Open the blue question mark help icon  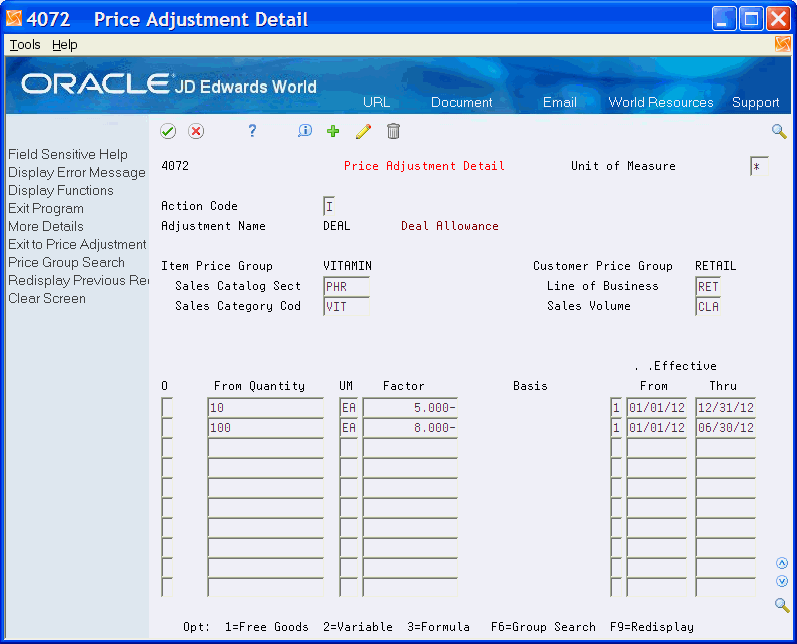tap(252, 131)
